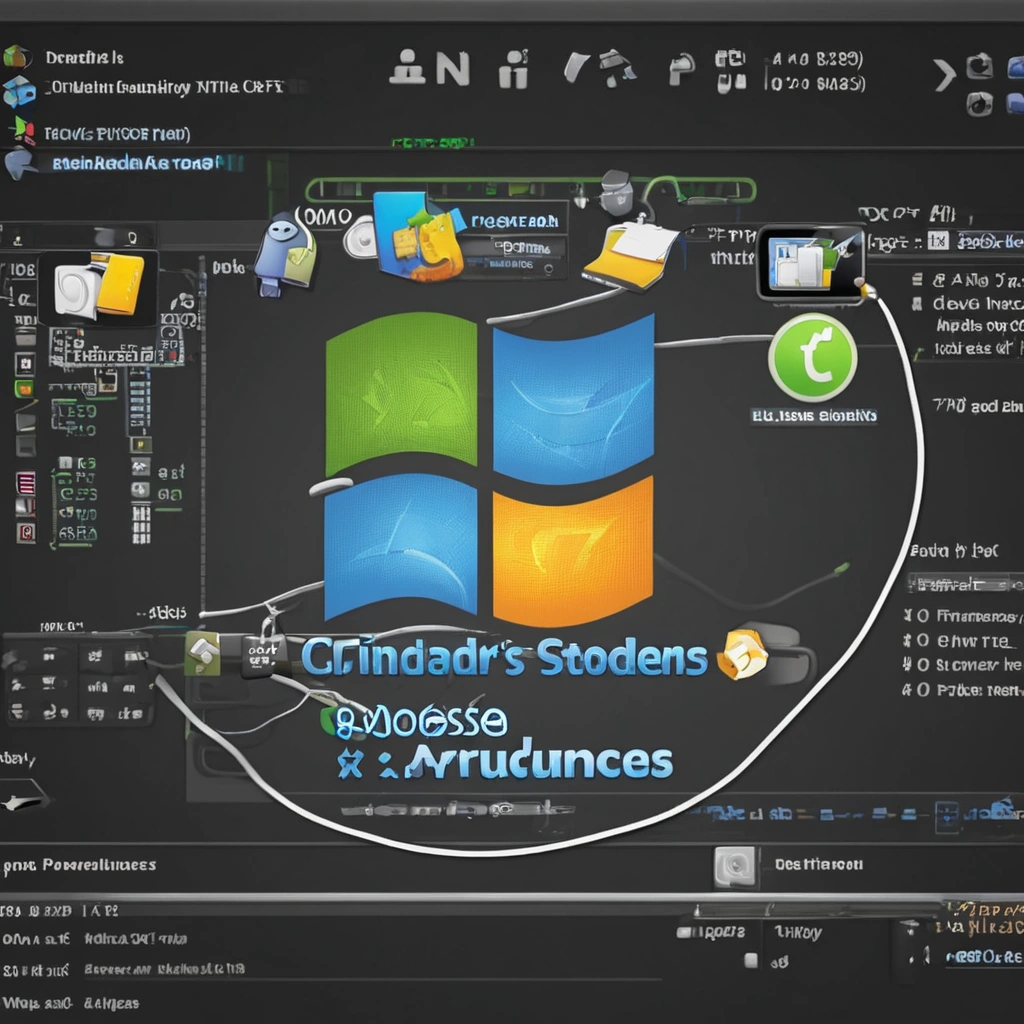Click the red-lined list icon in left strip
The image size is (1024, 1024).
[x=25, y=483]
